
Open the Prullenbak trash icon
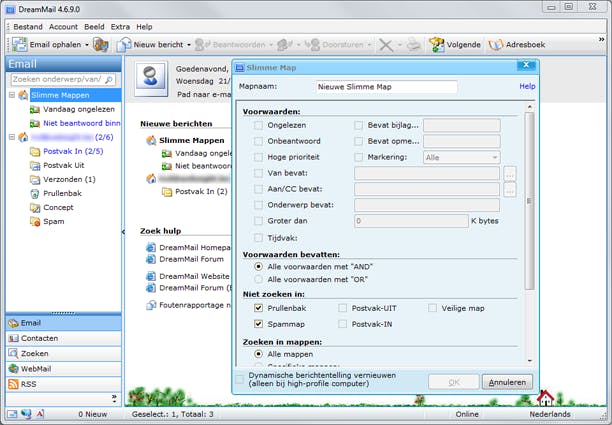[35, 194]
